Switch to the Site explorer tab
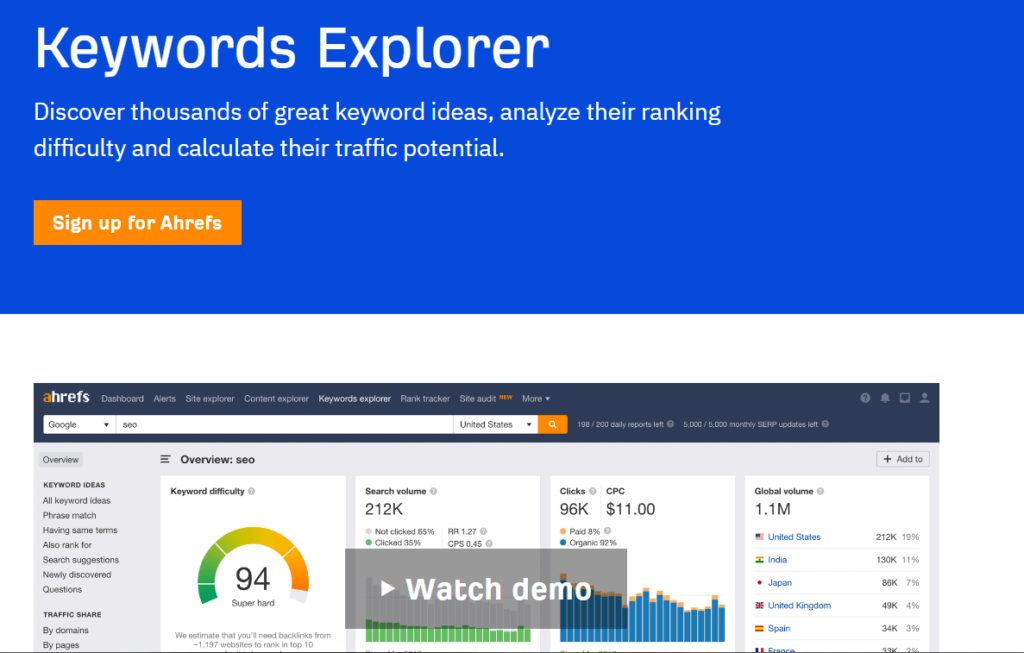Viewport: 1024px width, 653px height. click(210, 398)
